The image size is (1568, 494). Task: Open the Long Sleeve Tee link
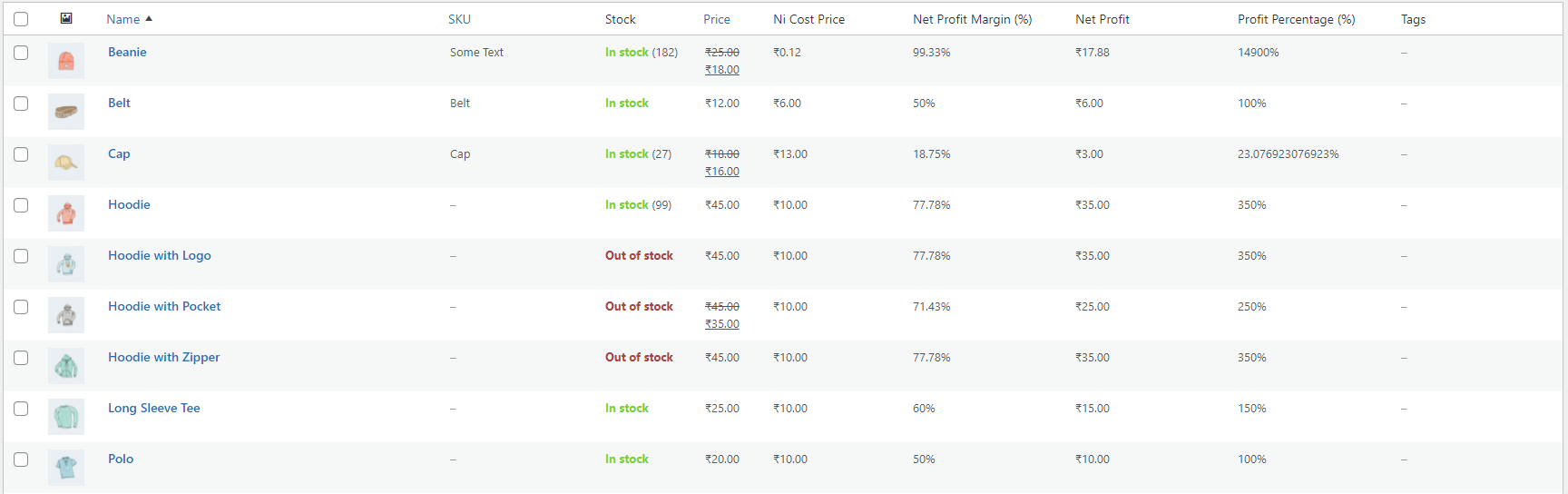153,409
